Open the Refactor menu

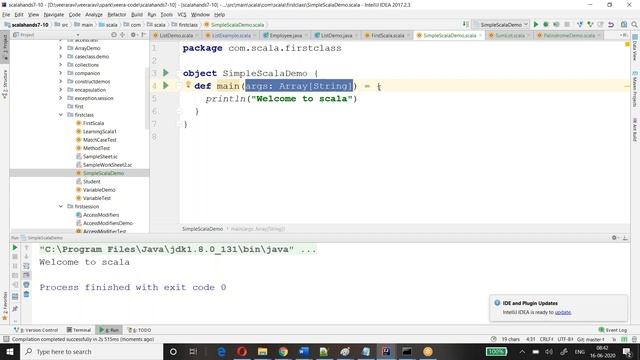pyautogui.click(x=117, y=14)
